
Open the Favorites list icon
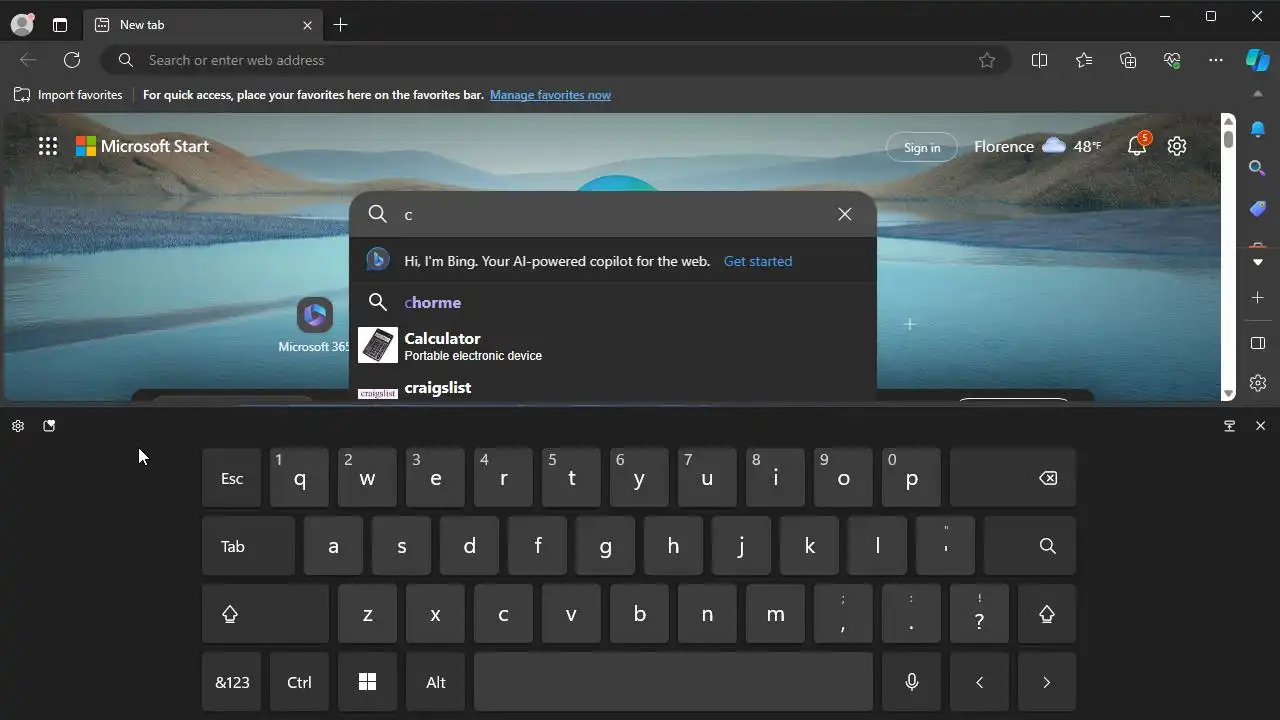1084,60
